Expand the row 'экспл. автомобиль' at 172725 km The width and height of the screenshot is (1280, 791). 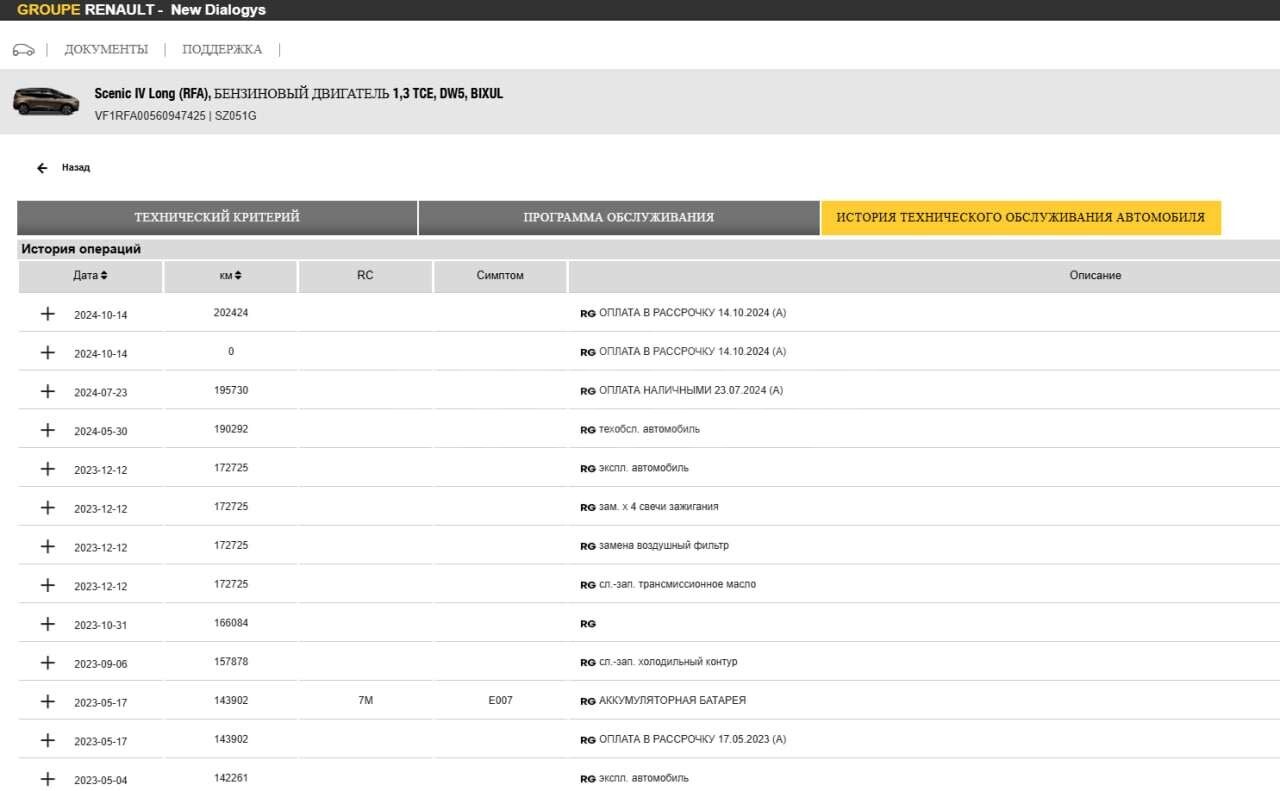point(47,469)
